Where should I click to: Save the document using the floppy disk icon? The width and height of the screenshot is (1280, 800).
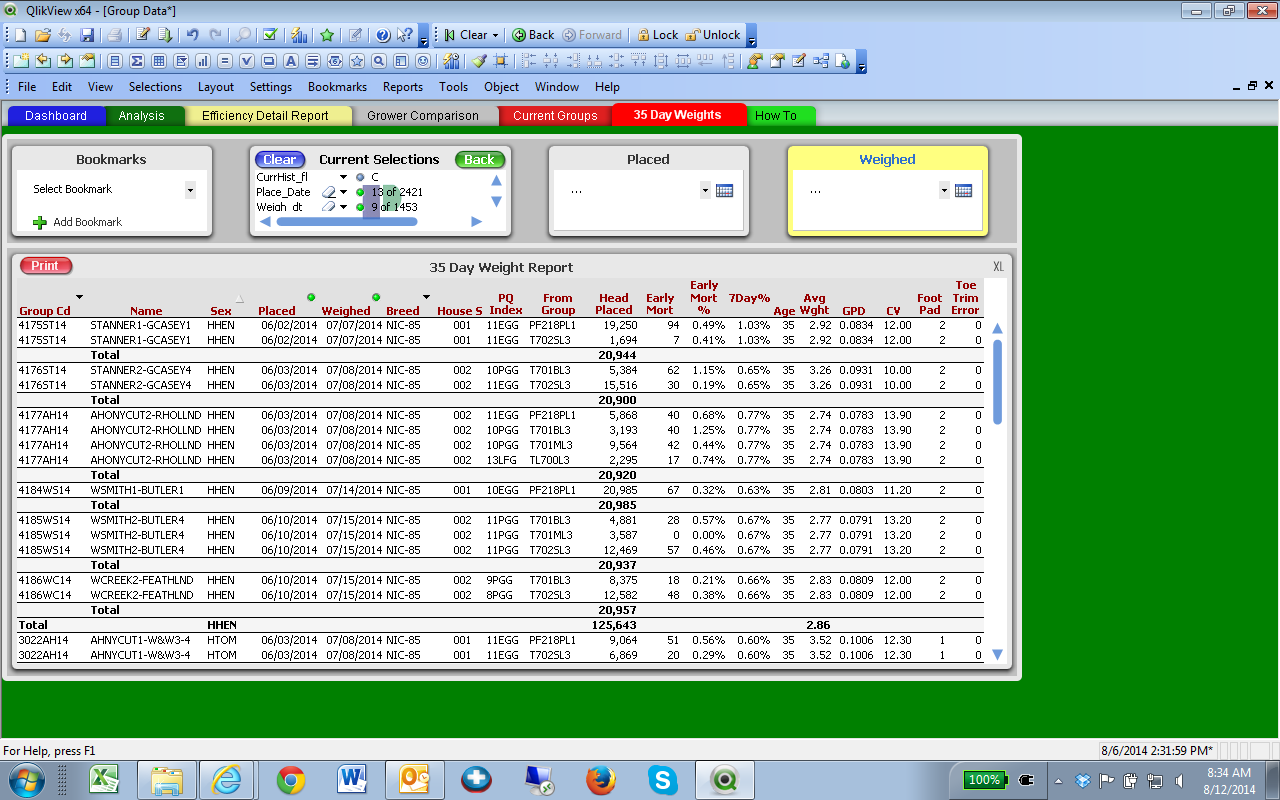(87, 35)
